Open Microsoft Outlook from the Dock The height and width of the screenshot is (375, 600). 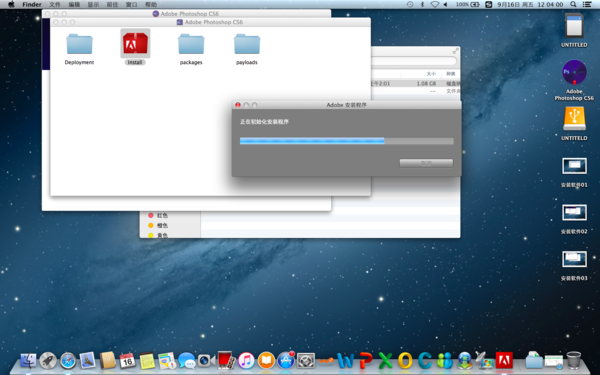pyautogui.click(x=405, y=360)
